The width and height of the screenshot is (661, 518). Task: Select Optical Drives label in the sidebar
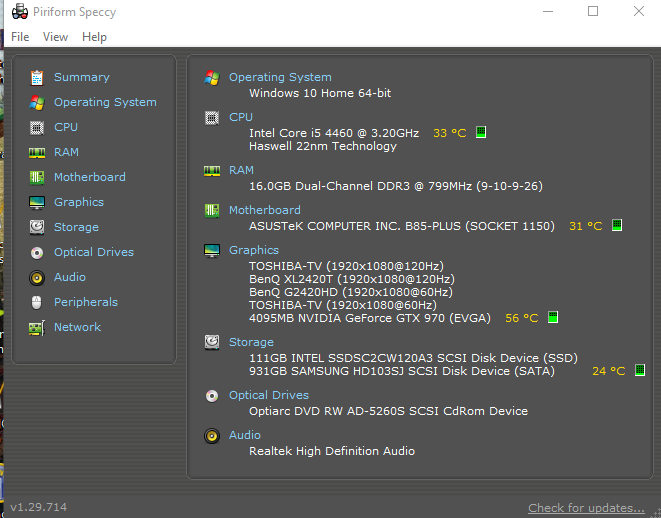(x=94, y=252)
